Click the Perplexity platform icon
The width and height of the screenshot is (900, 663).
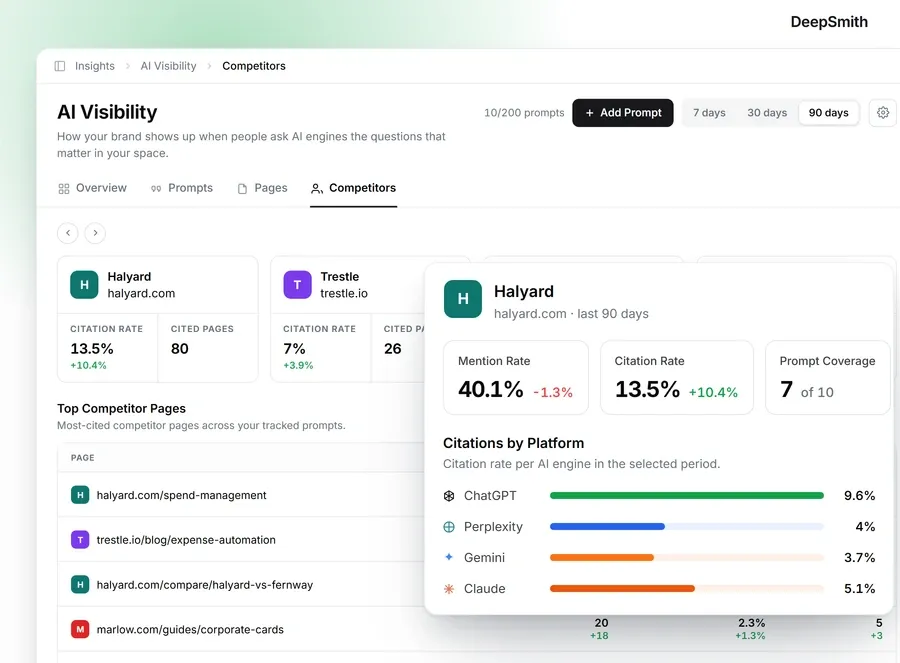tap(449, 526)
